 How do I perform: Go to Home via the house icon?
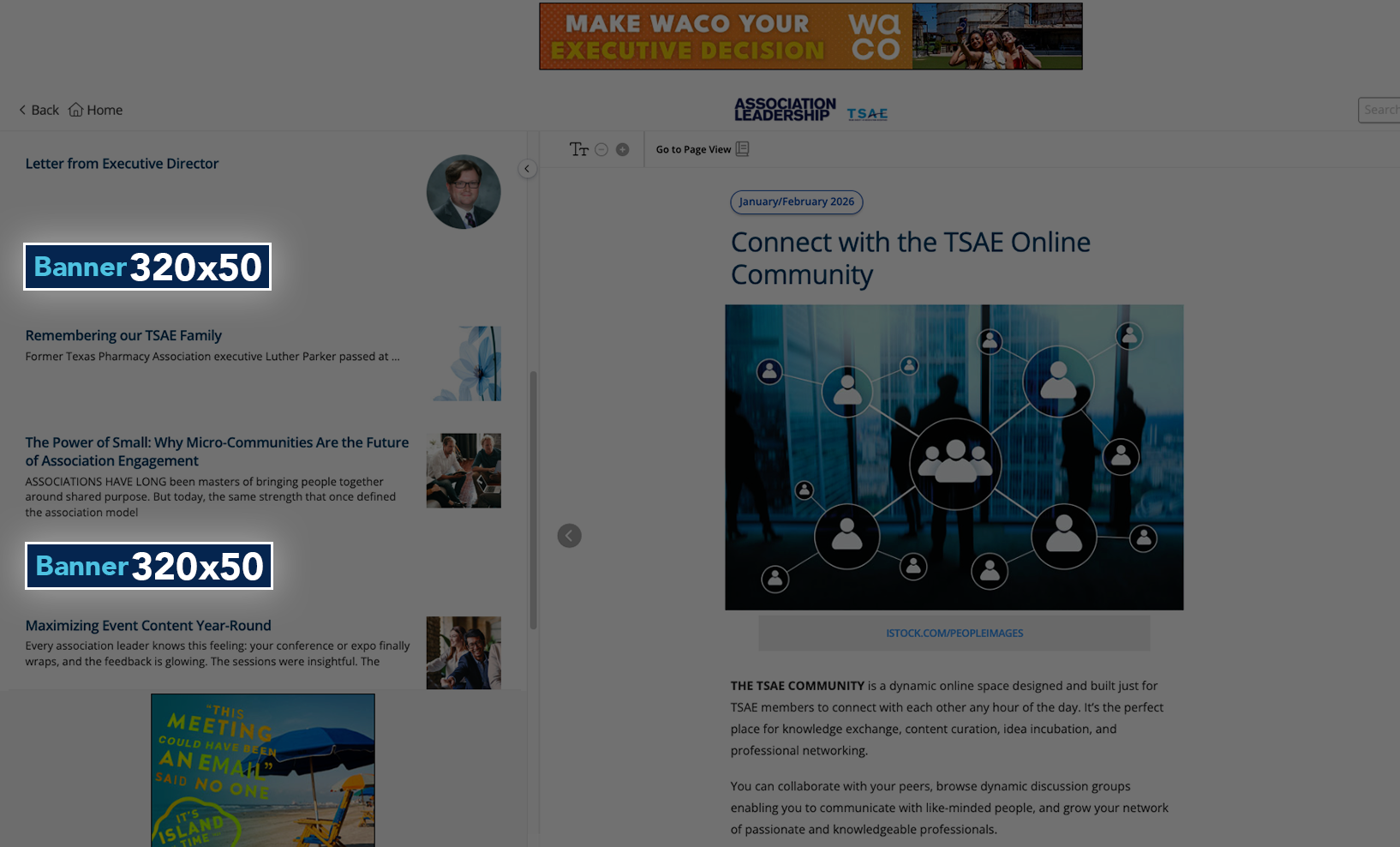coord(76,110)
